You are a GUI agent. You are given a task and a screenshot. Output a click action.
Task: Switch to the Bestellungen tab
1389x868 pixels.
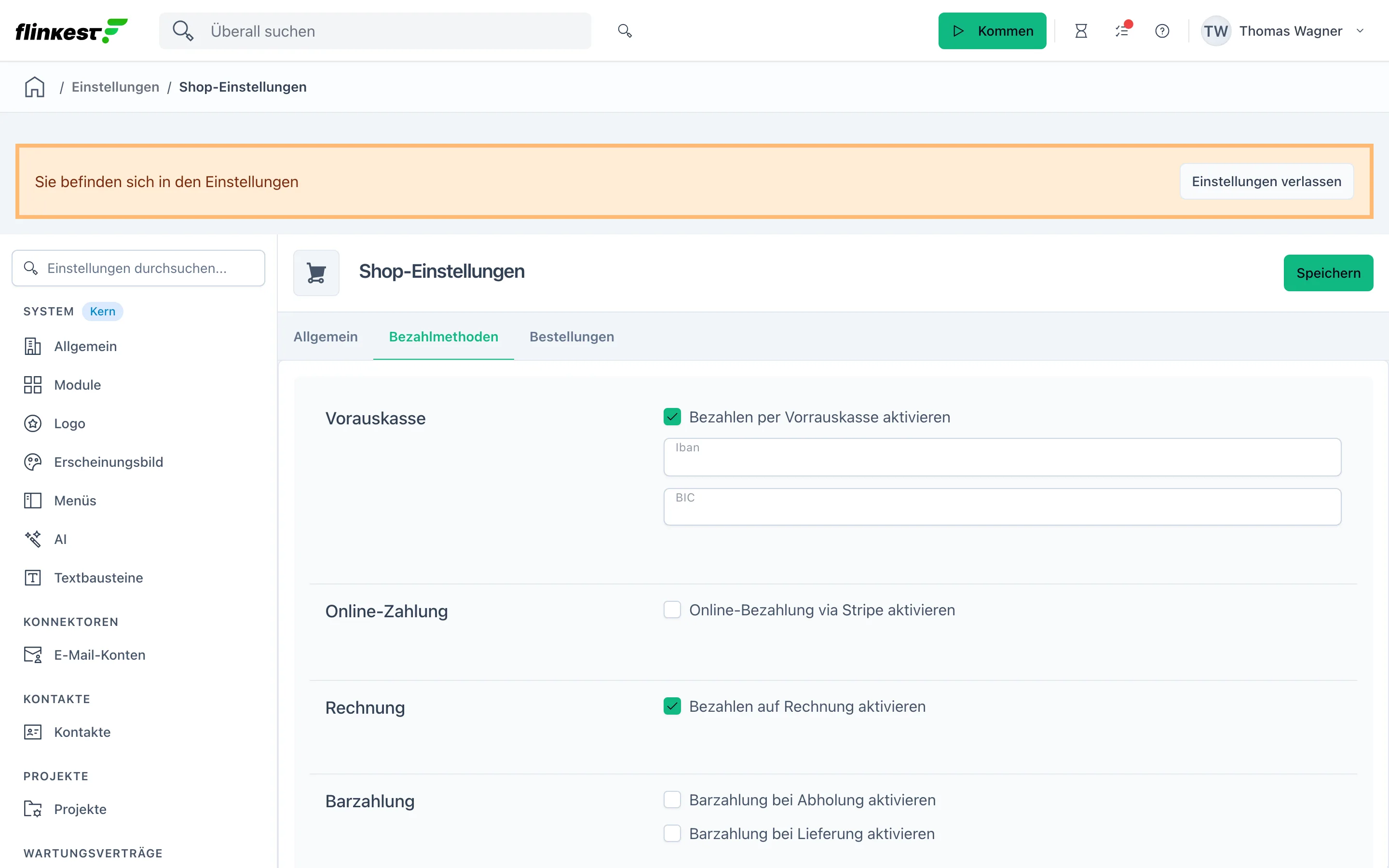point(572,337)
